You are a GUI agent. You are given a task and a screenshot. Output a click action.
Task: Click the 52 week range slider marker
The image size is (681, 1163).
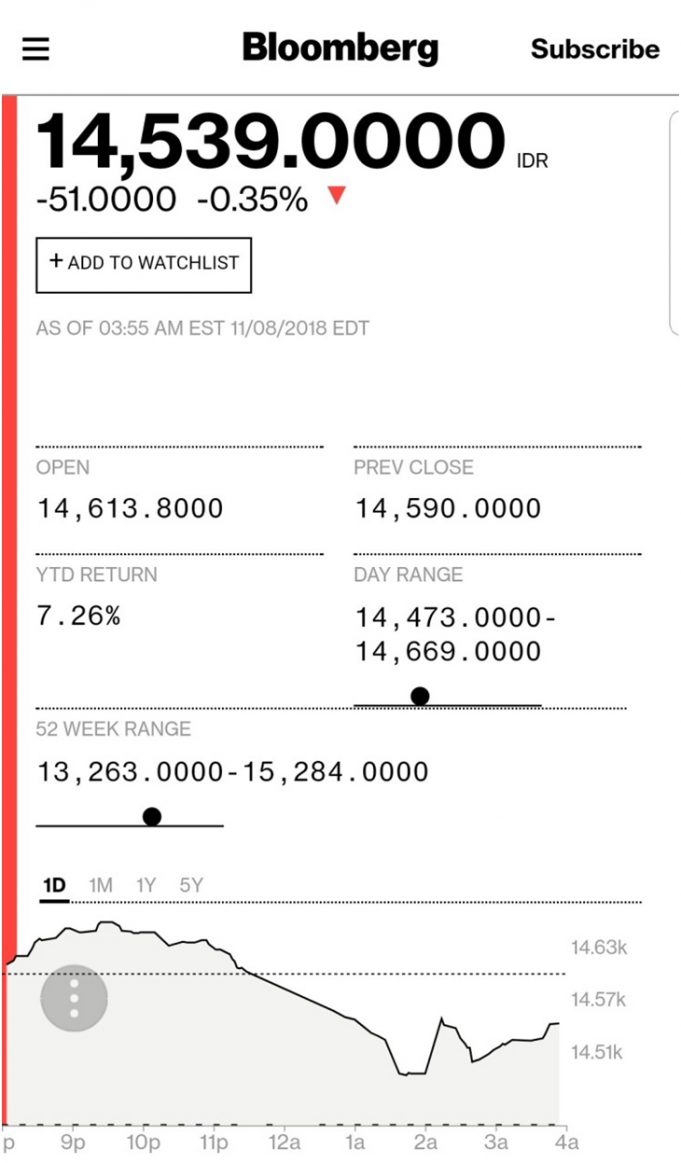[152, 816]
